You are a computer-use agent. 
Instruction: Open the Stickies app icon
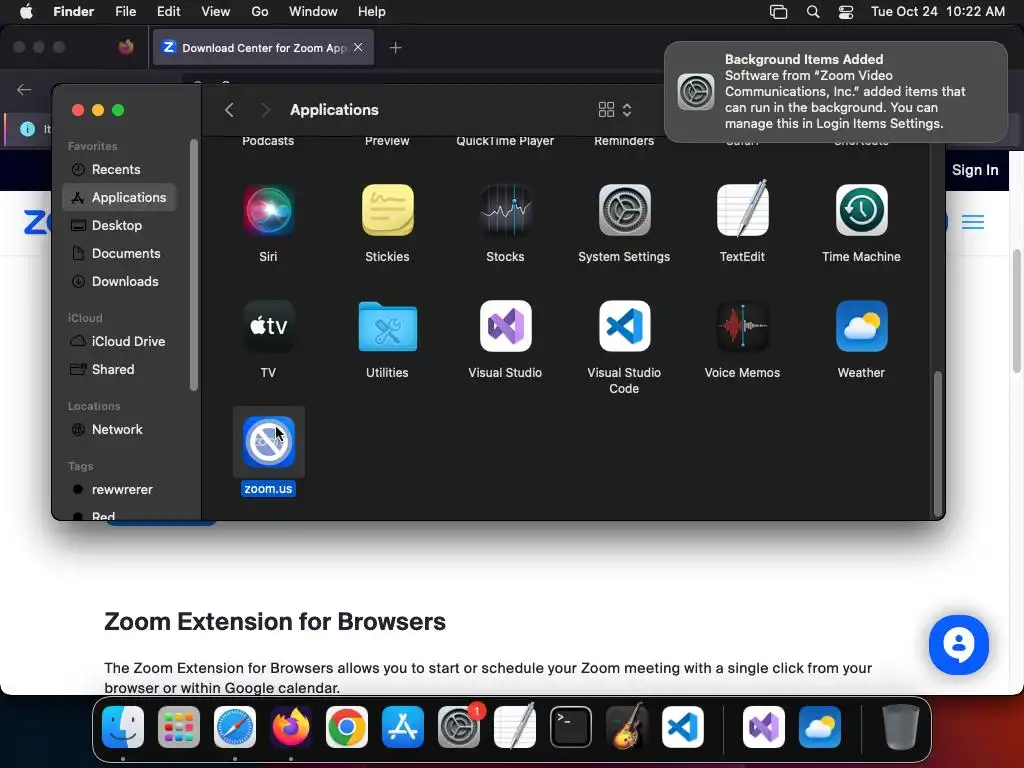pos(387,210)
